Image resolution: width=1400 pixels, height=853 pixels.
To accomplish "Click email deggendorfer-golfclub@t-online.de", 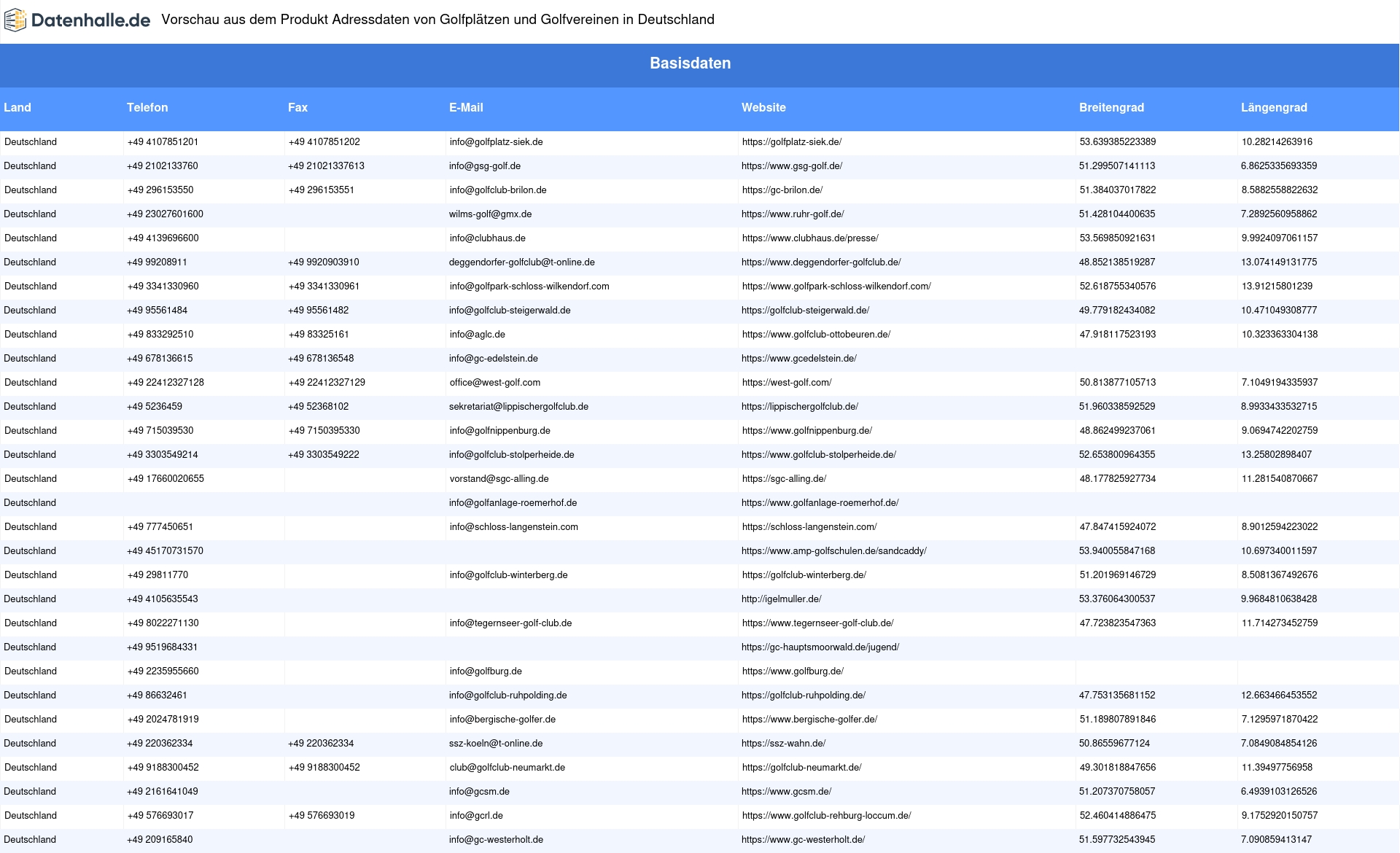I will point(522,262).
